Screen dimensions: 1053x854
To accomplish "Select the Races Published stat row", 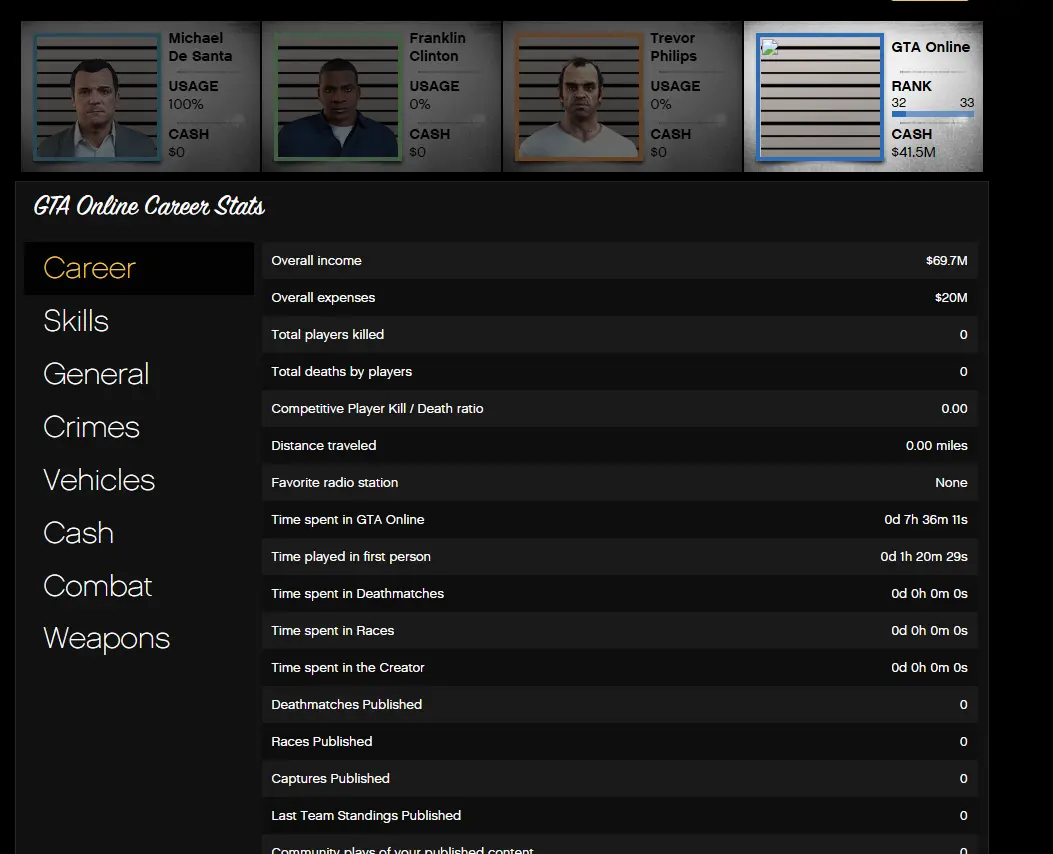I will (619, 742).
